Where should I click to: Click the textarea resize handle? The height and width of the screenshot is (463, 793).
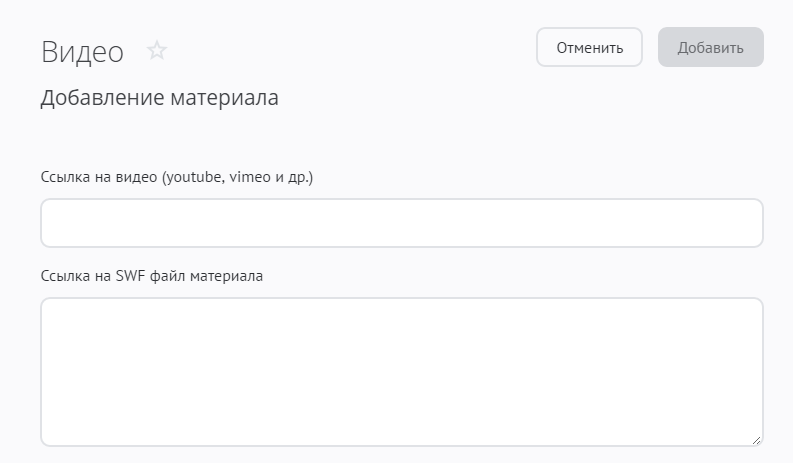coord(755,438)
